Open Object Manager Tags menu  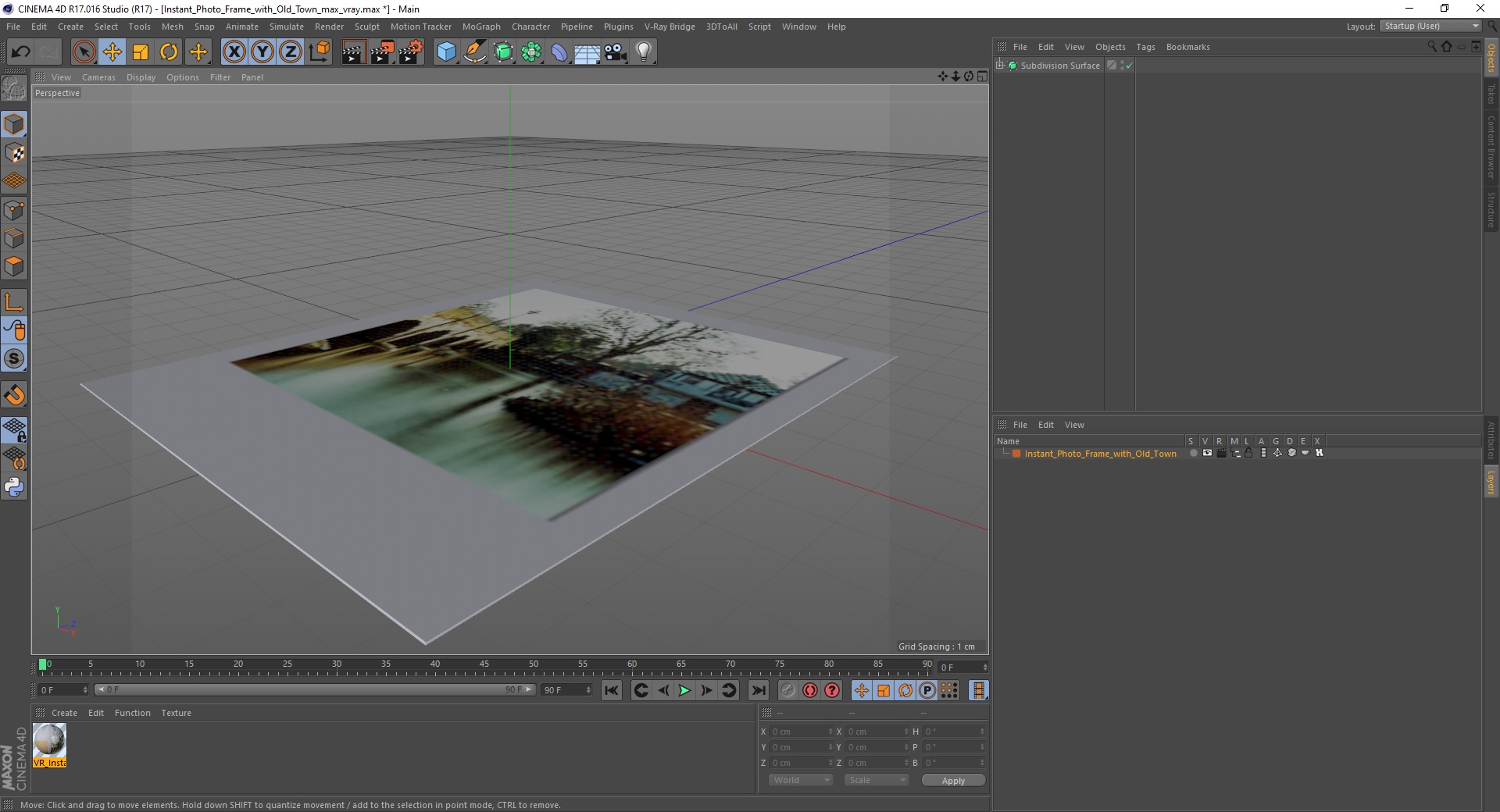coord(1145,47)
